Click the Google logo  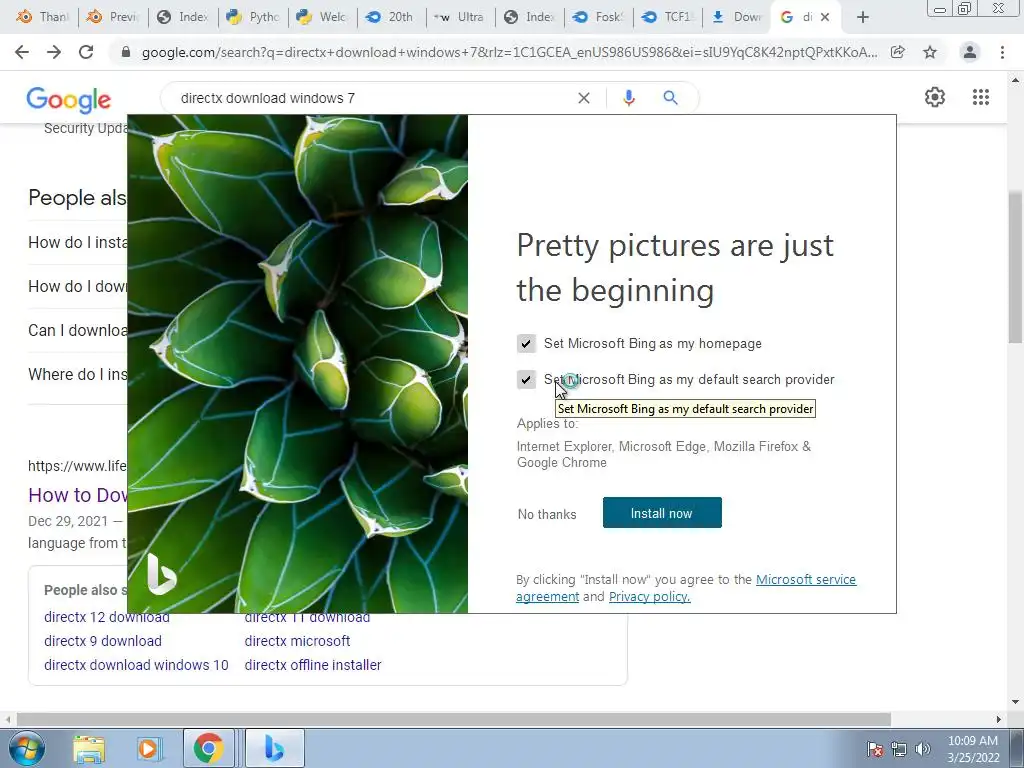click(69, 99)
